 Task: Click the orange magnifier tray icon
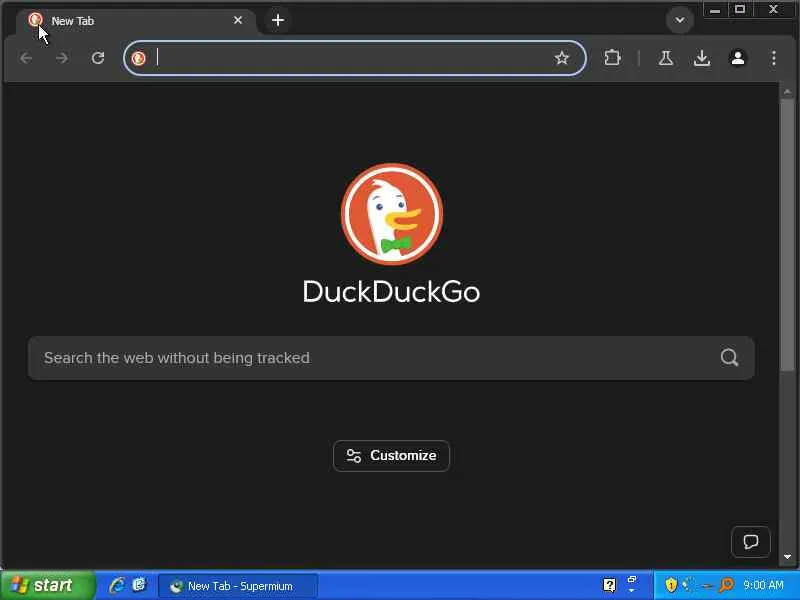pyautogui.click(x=726, y=585)
